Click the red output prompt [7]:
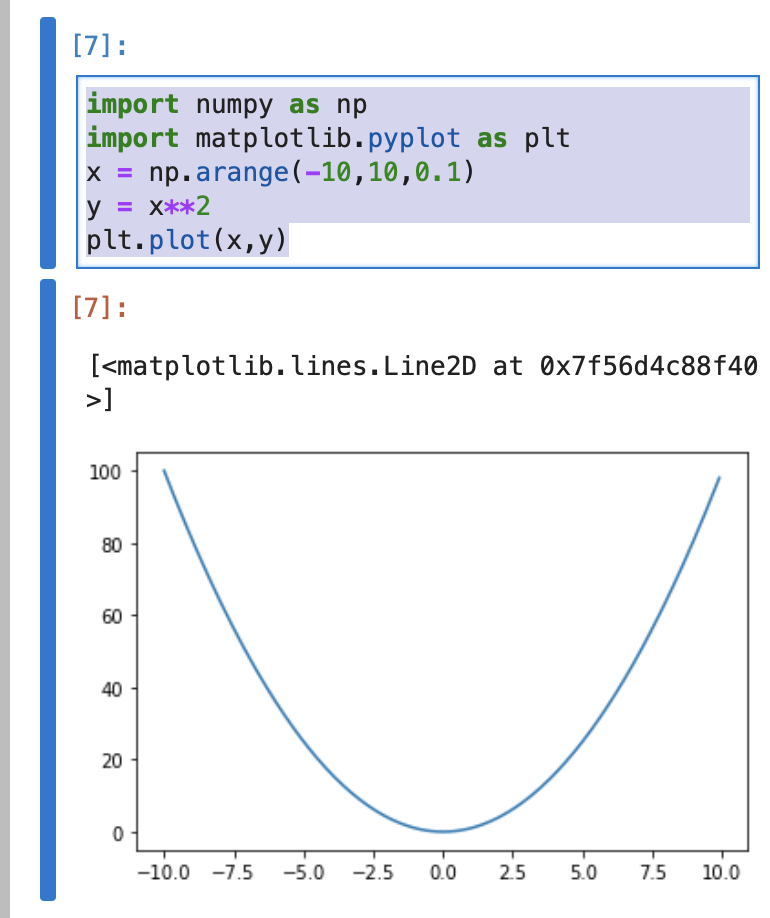Viewport: 770px width, 918px height. [x=101, y=308]
